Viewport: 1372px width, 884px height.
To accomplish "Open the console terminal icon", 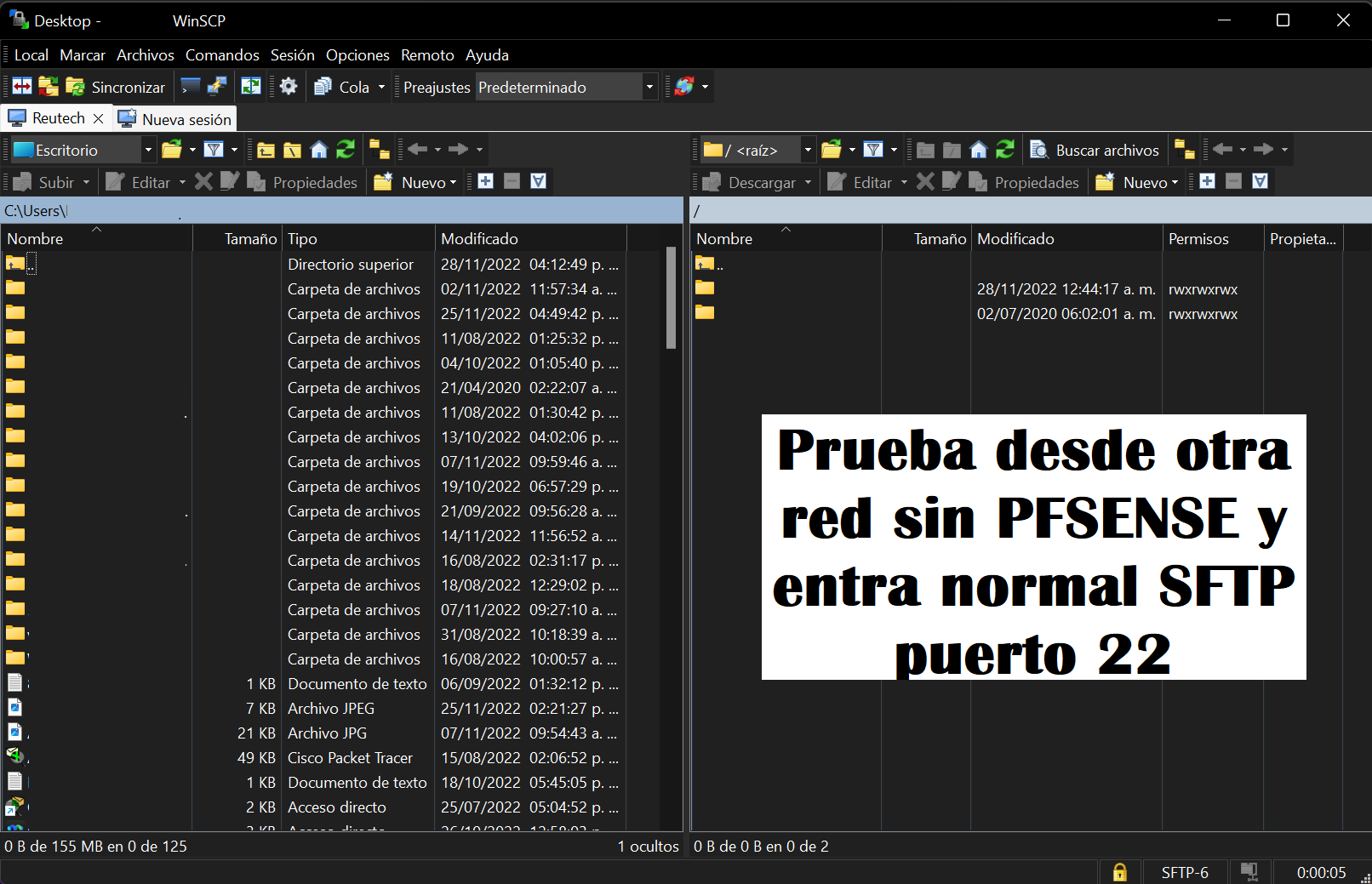I will click(191, 87).
